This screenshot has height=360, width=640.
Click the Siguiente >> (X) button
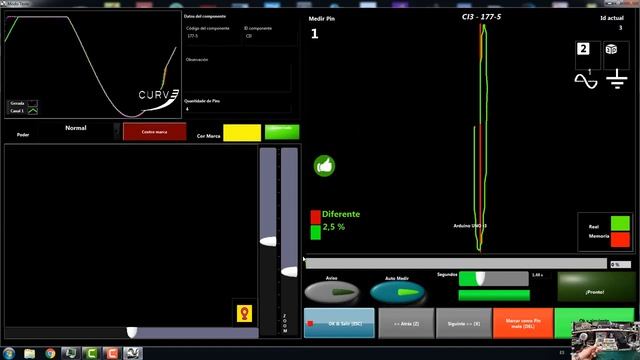click(x=464, y=323)
